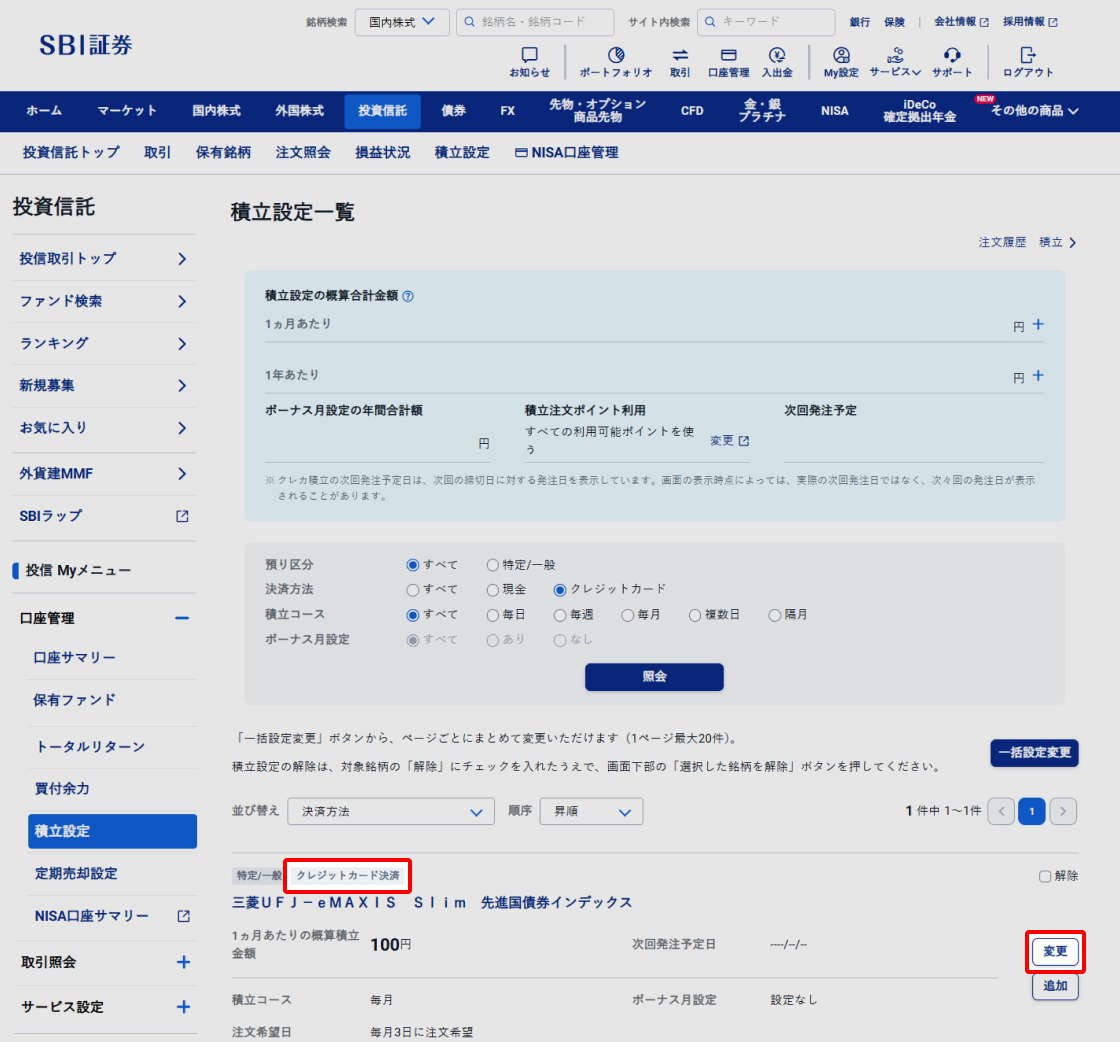The image size is (1120, 1042).
Task: Open the SBIラップ external link icon
Action: 182,516
